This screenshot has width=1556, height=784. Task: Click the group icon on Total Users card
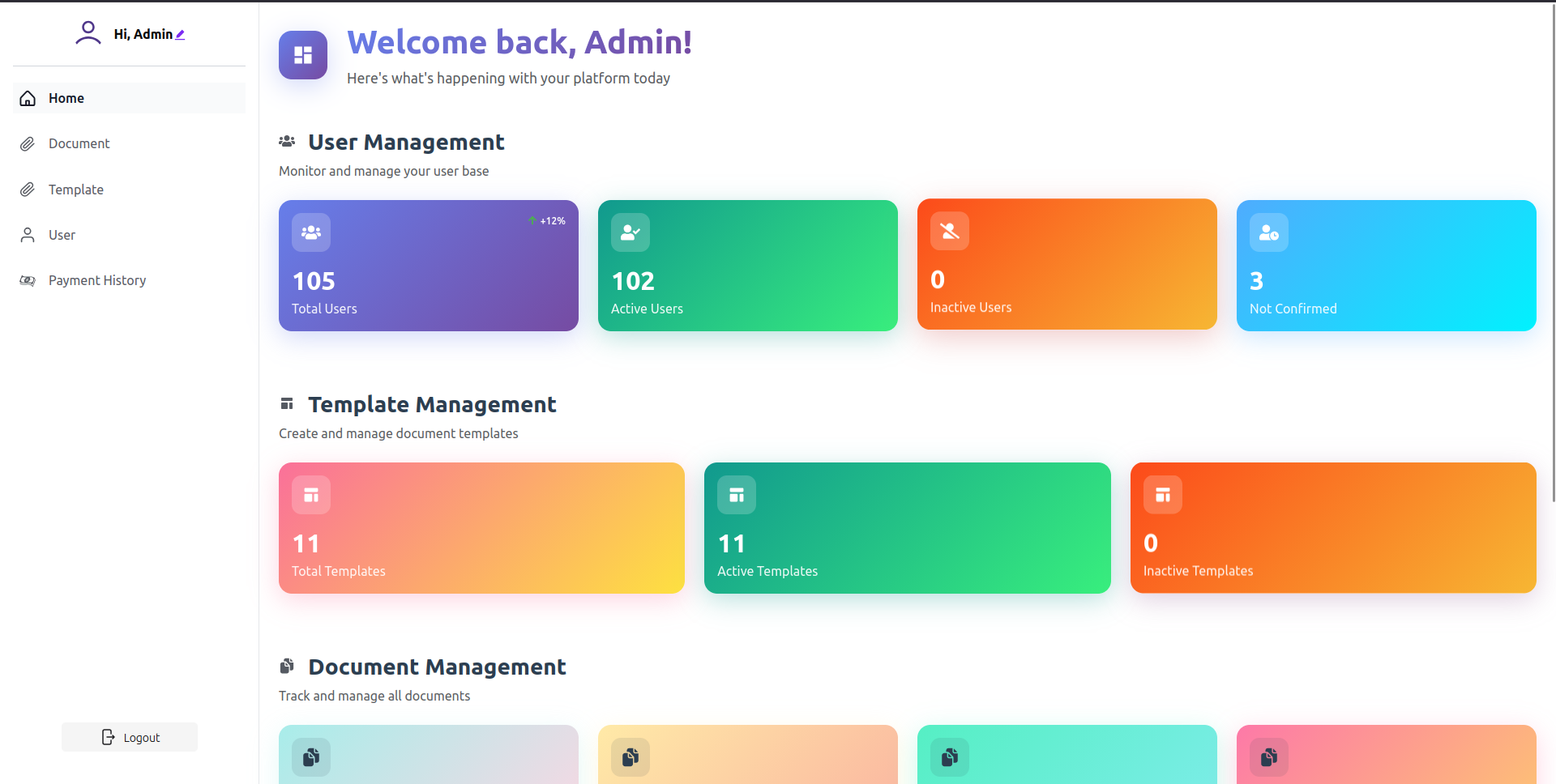click(x=311, y=232)
